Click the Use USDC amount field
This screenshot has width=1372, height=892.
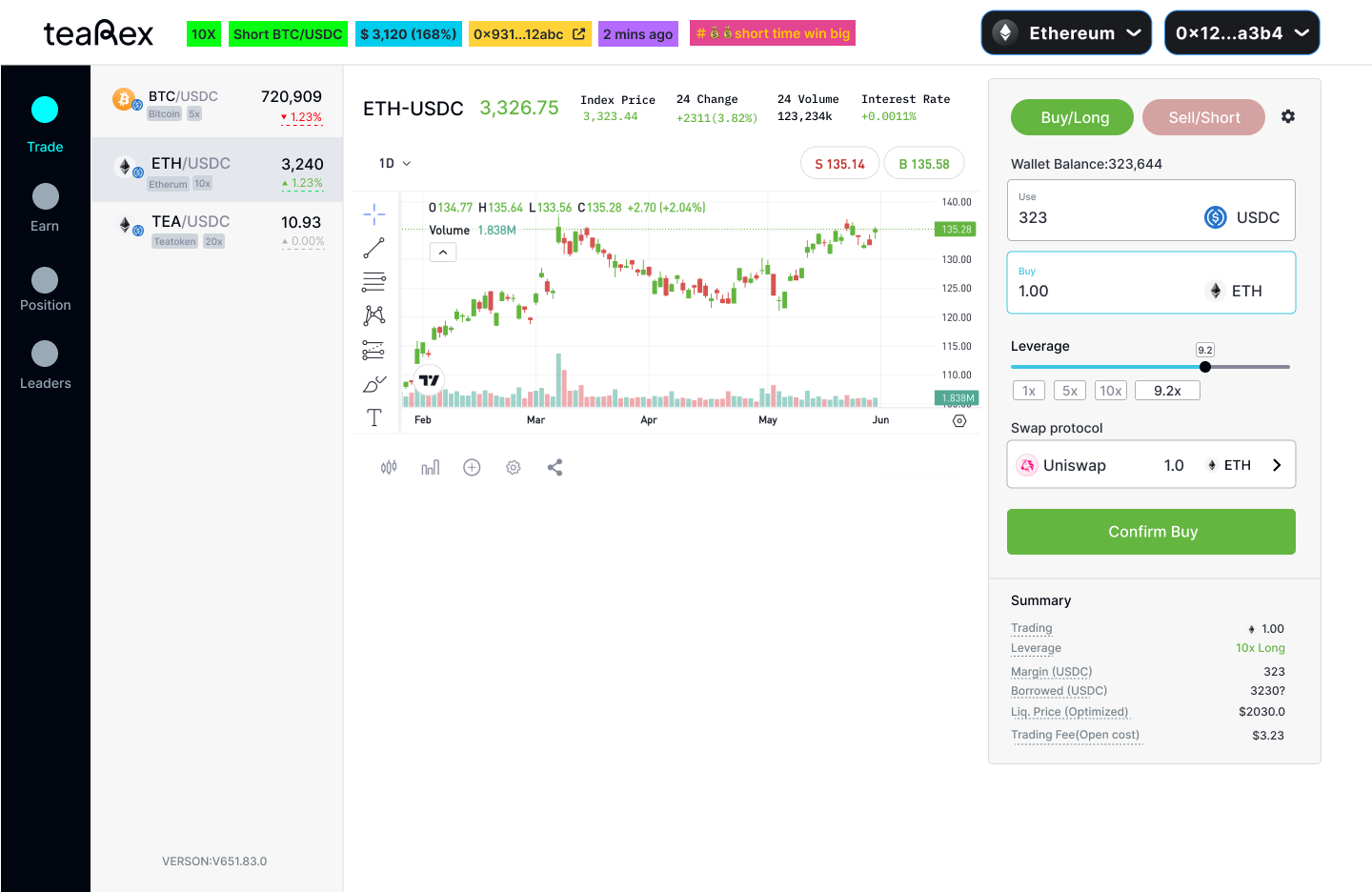(x=1105, y=217)
